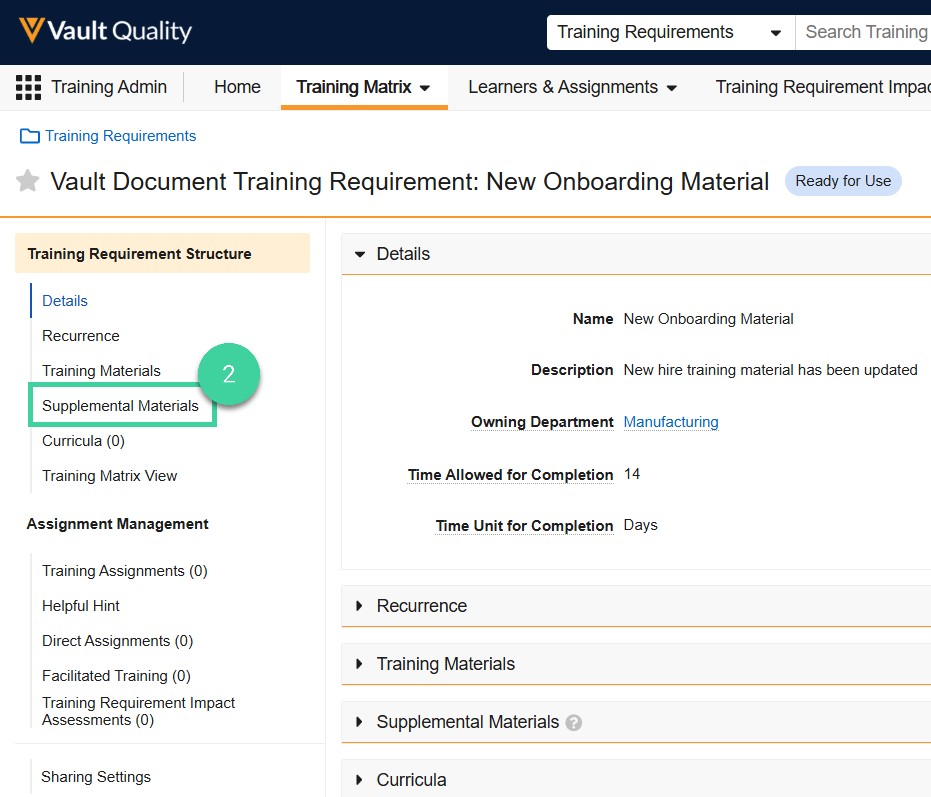Image resolution: width=931 pixels, height=797 pixels.
Task: Open the Training Requirement Impact tab
Action: tap(823, 87)
